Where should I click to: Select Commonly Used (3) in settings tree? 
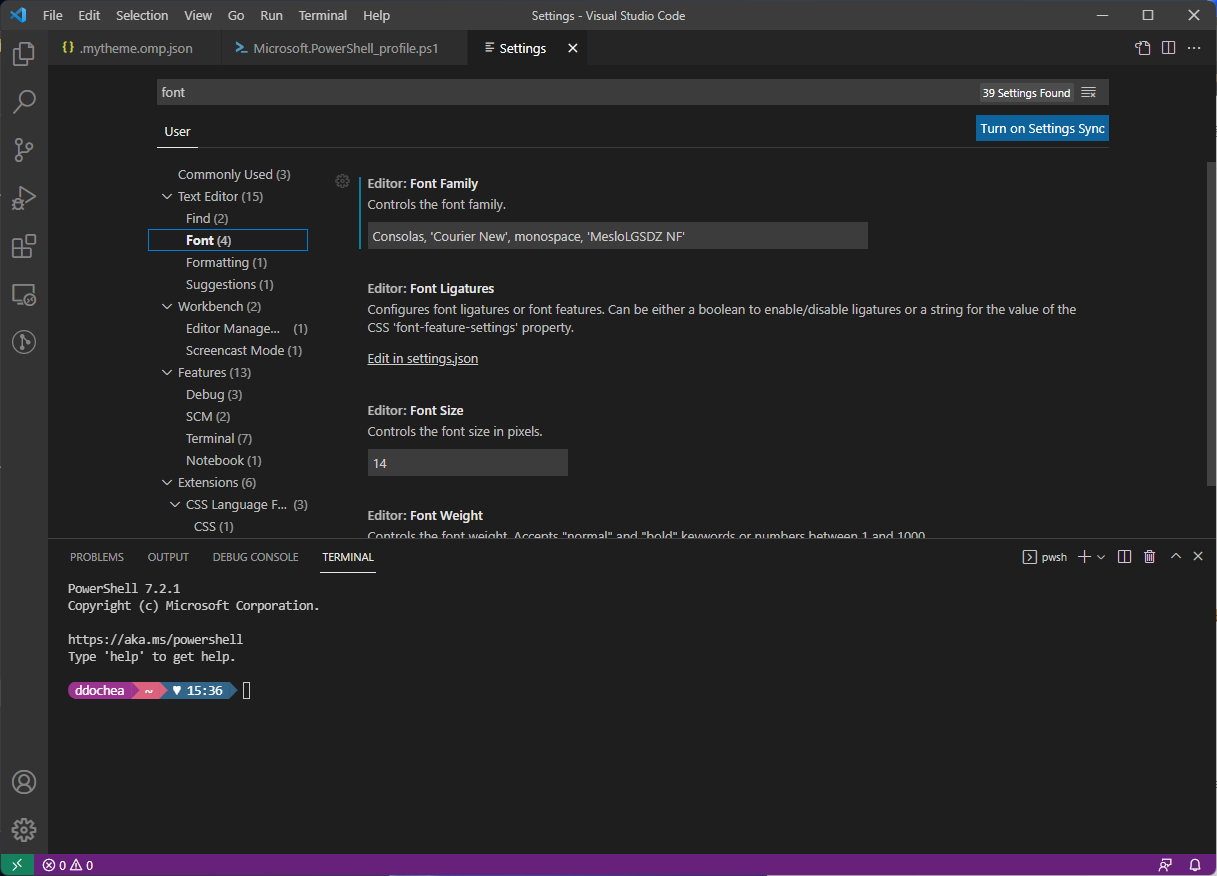[x=234, y=175]
